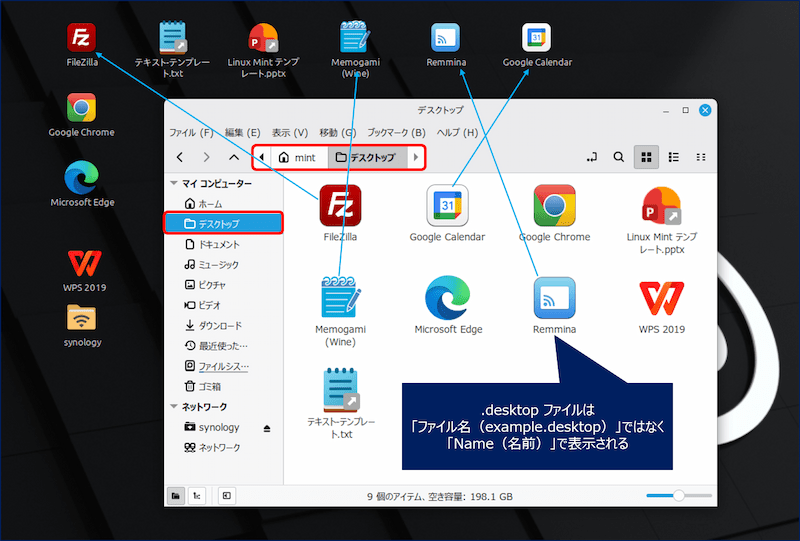Screen dimensions: 800x541
Task: Open Remmina icon in the file manager
Action: [x=554, y=298]
